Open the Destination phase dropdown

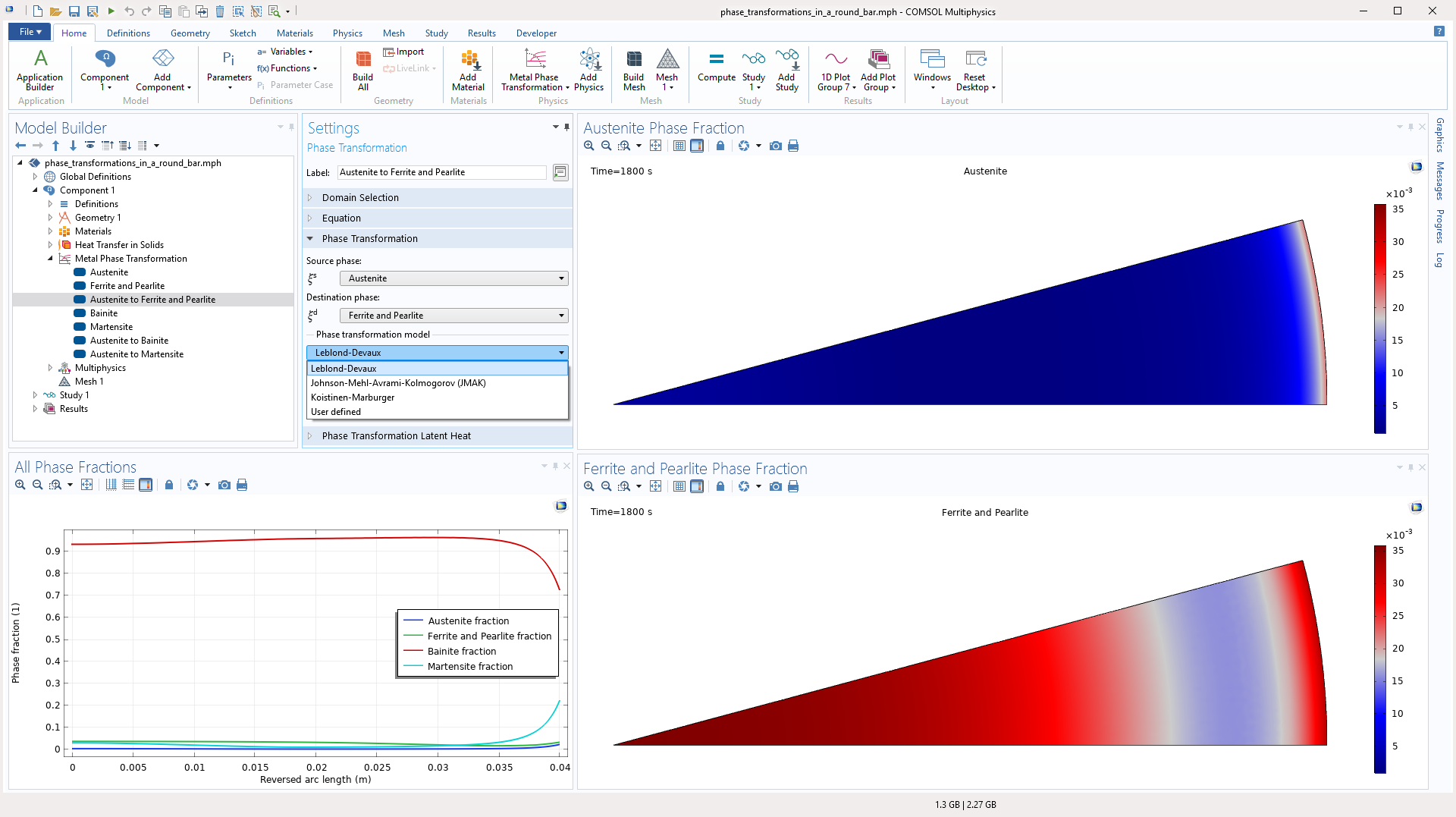453,316
